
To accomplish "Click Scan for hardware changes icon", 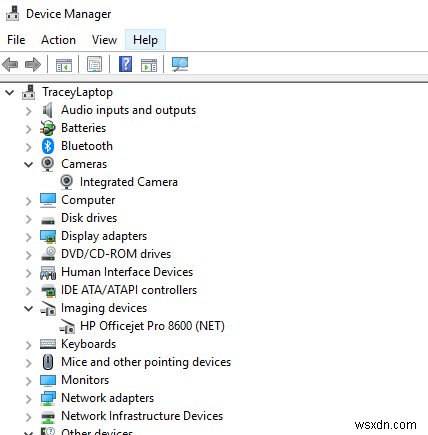I will click(180, 64).
